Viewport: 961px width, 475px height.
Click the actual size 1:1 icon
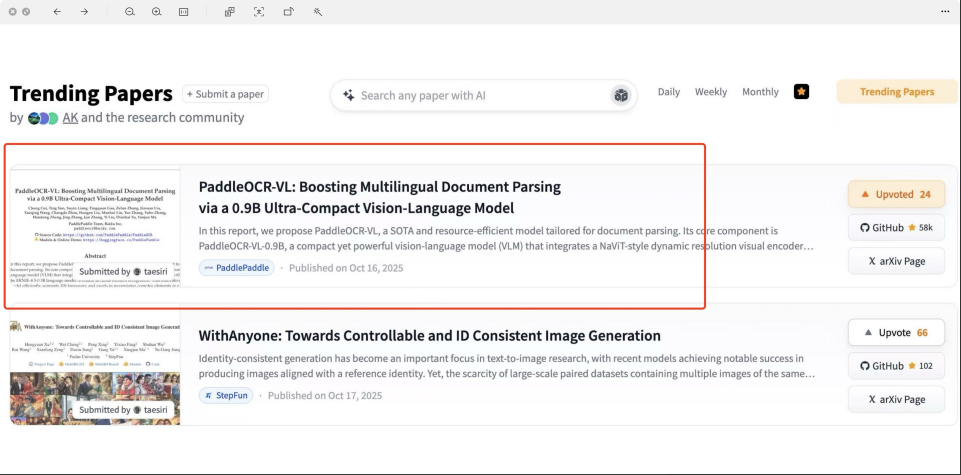pyautogui.click(x=183, y=12)
